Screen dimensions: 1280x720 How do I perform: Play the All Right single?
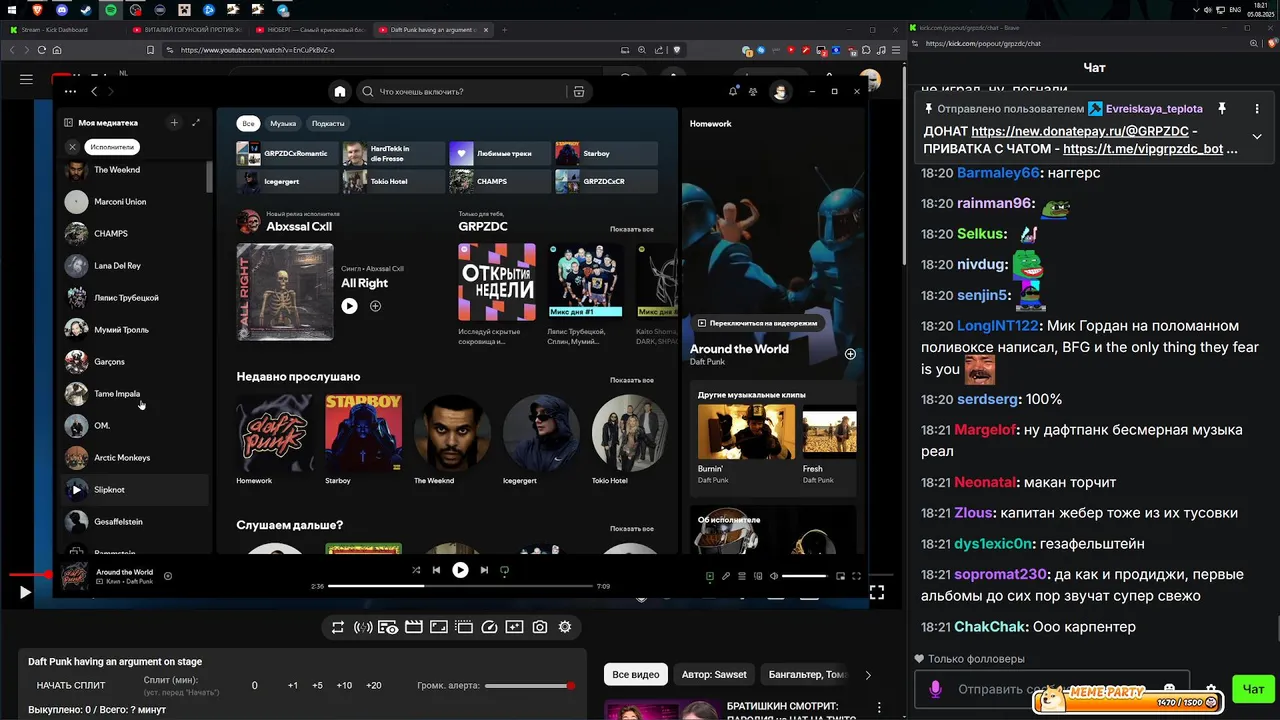pyautogui.click(x=349, y=306)
